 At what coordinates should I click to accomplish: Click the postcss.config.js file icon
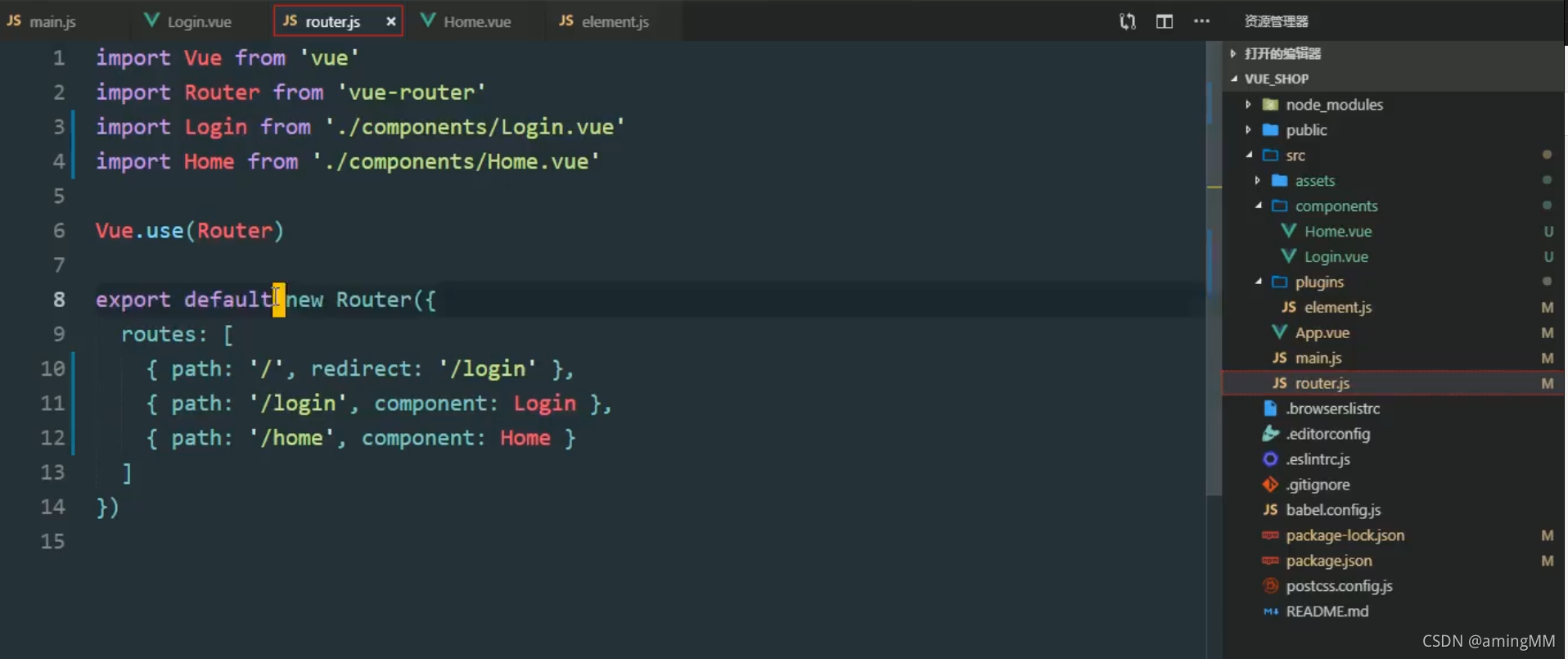(x=1270, y=586)
